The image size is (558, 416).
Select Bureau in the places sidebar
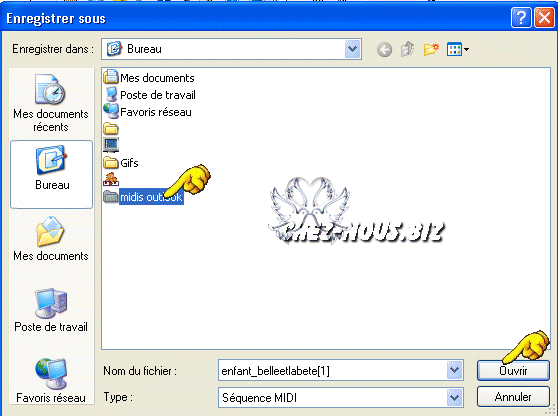pos(52,174)
